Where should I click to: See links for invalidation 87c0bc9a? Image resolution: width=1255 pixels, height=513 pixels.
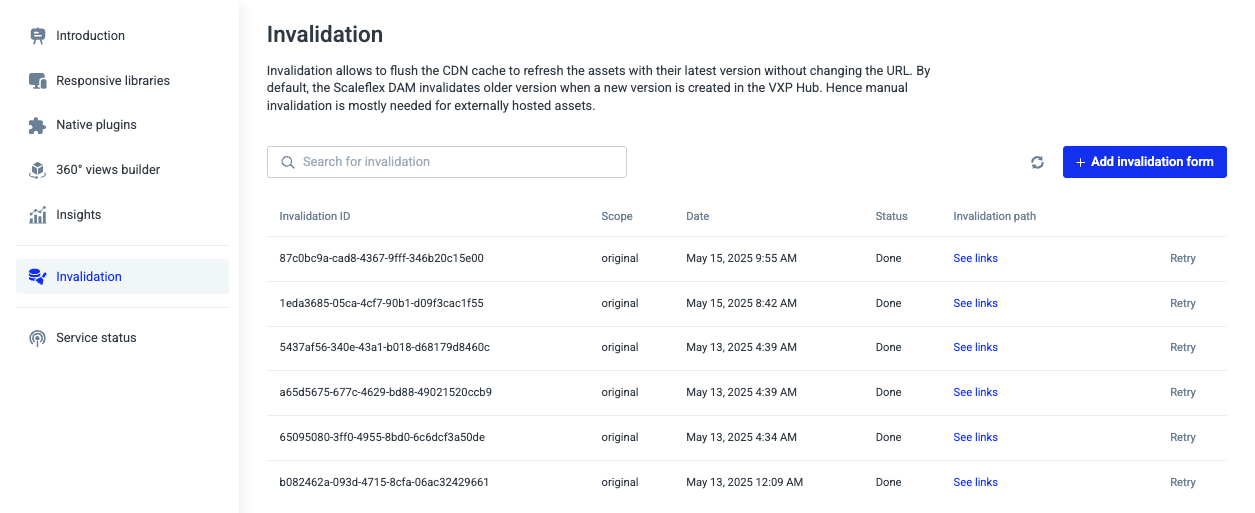(975, 258)
